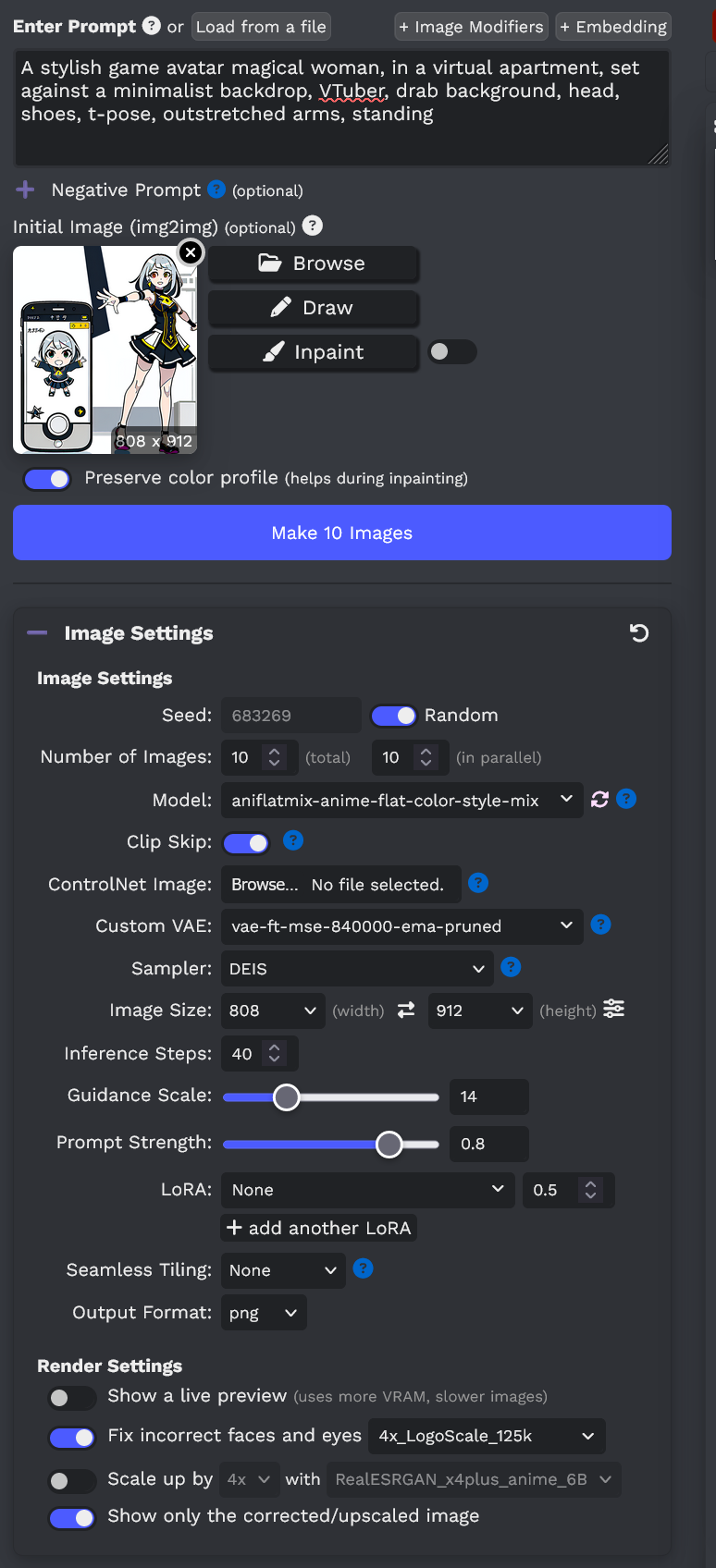
Task: Click the help icon beside Clip Skip
Action: [293, 840]
